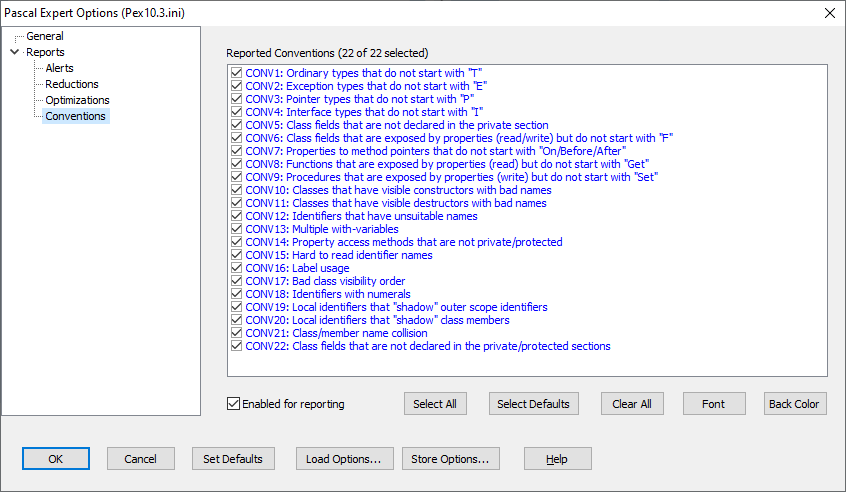The image size is (846, 492).
Task: Uncheck CONV1 ordinary types checkbox
Action: [x=236, y=73]
